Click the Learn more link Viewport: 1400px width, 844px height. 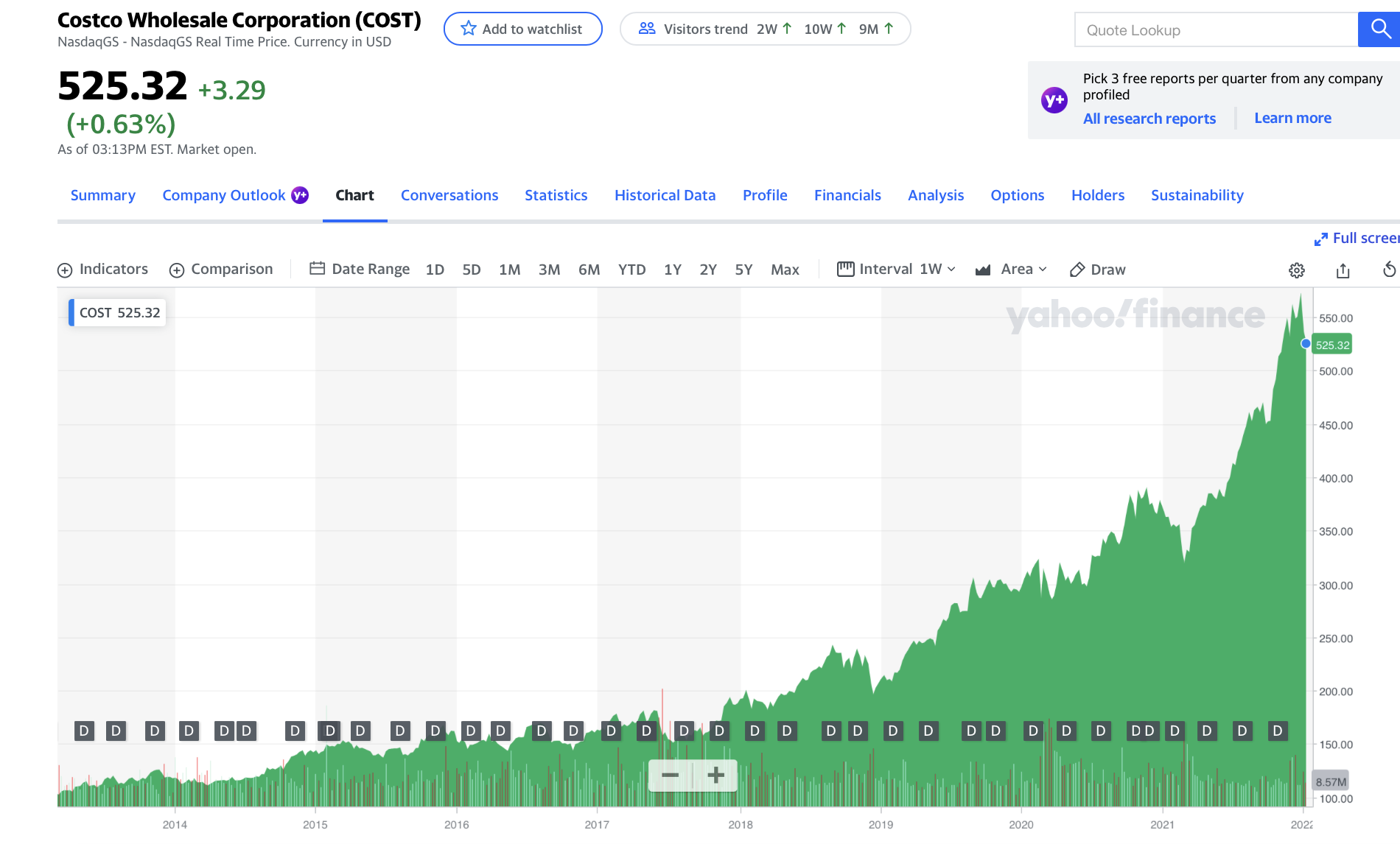pyautogui.click(x=1292, y=118)
